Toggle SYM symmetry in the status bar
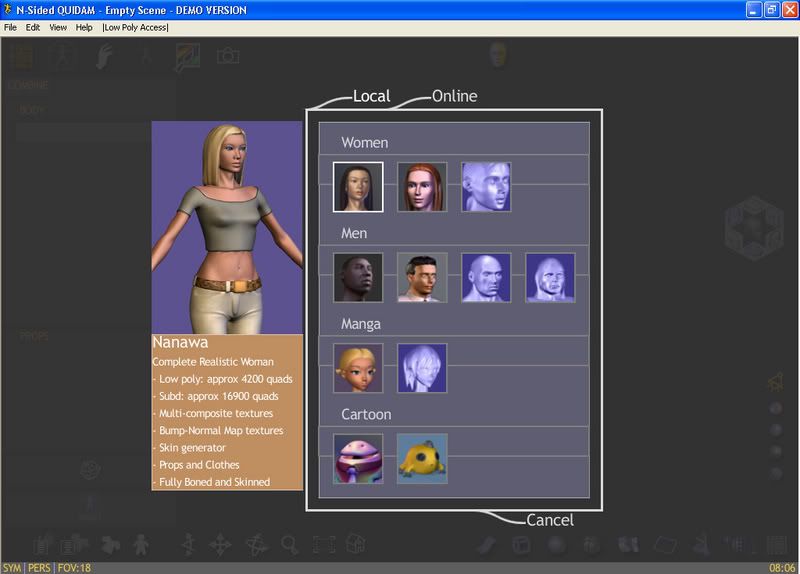 point(12,568)
